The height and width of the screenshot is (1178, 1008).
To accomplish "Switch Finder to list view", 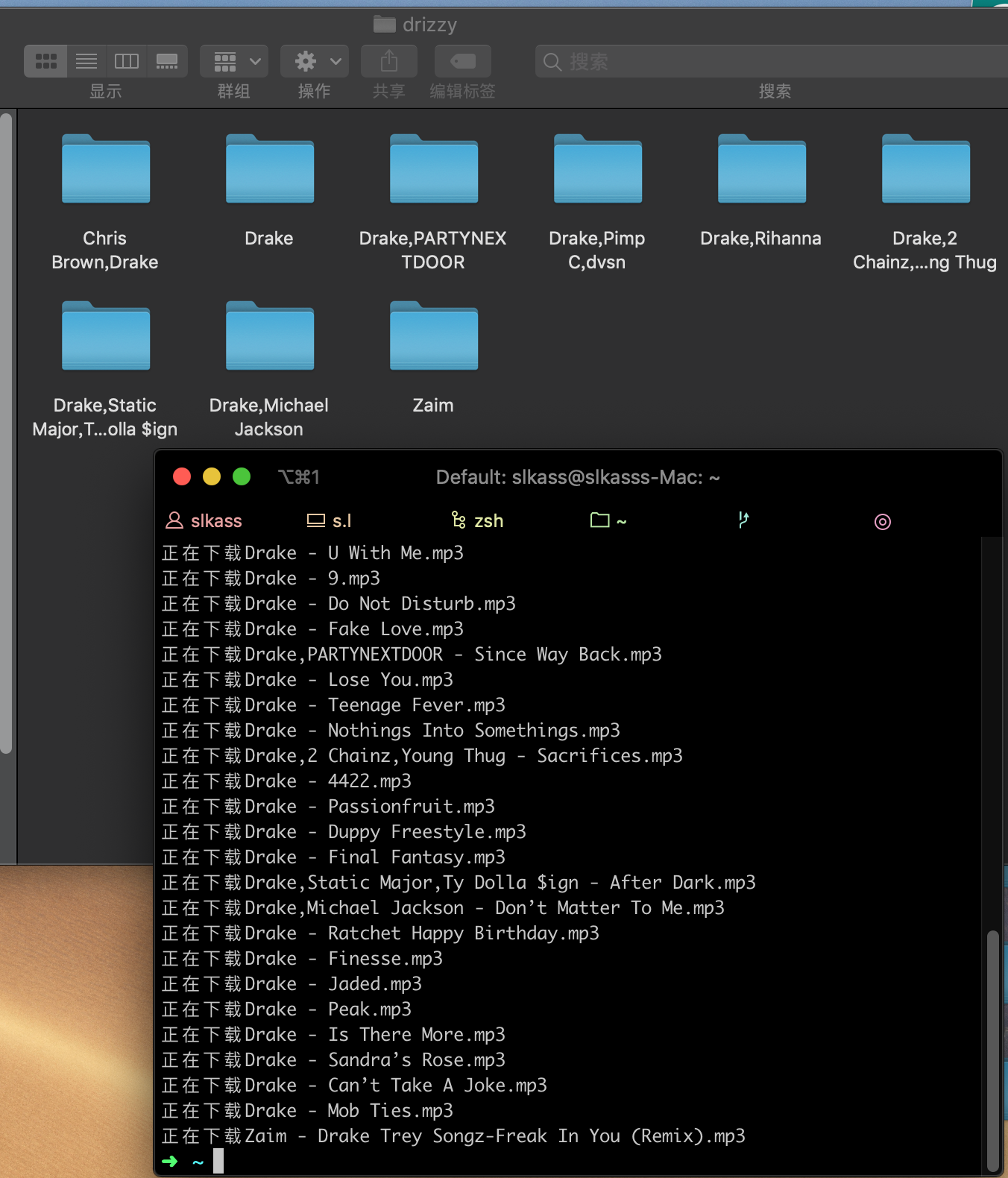I will 86,61.
